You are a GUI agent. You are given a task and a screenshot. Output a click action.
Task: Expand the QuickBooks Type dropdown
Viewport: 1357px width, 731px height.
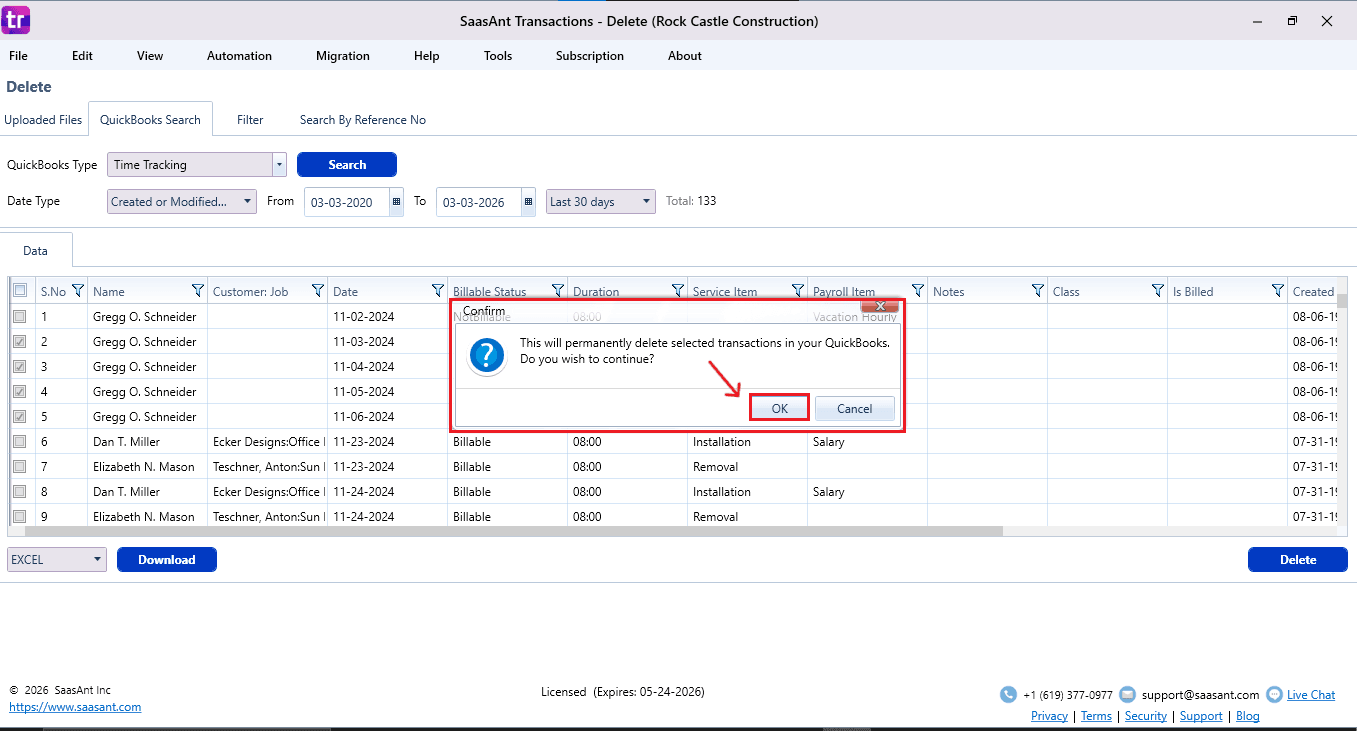point(279,165)
